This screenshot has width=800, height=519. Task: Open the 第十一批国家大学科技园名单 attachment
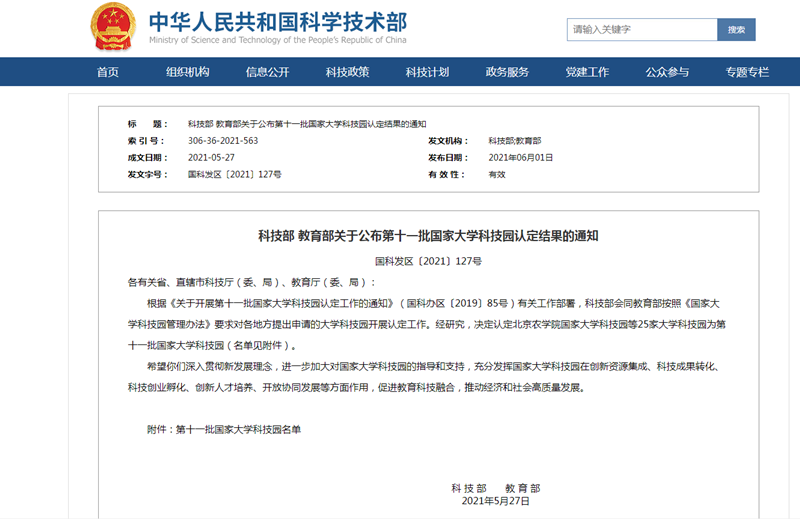click(x=238, y=429)
